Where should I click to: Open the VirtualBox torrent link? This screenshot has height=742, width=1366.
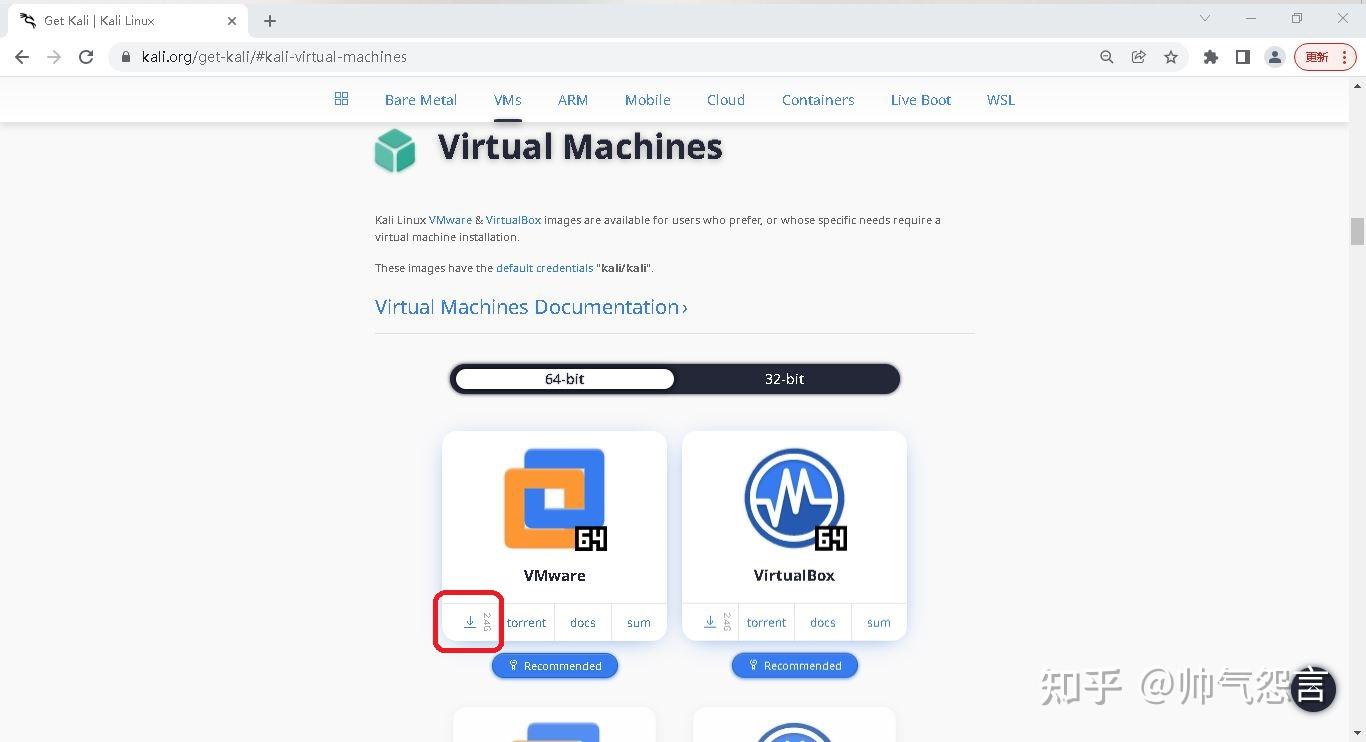[767, 622]
